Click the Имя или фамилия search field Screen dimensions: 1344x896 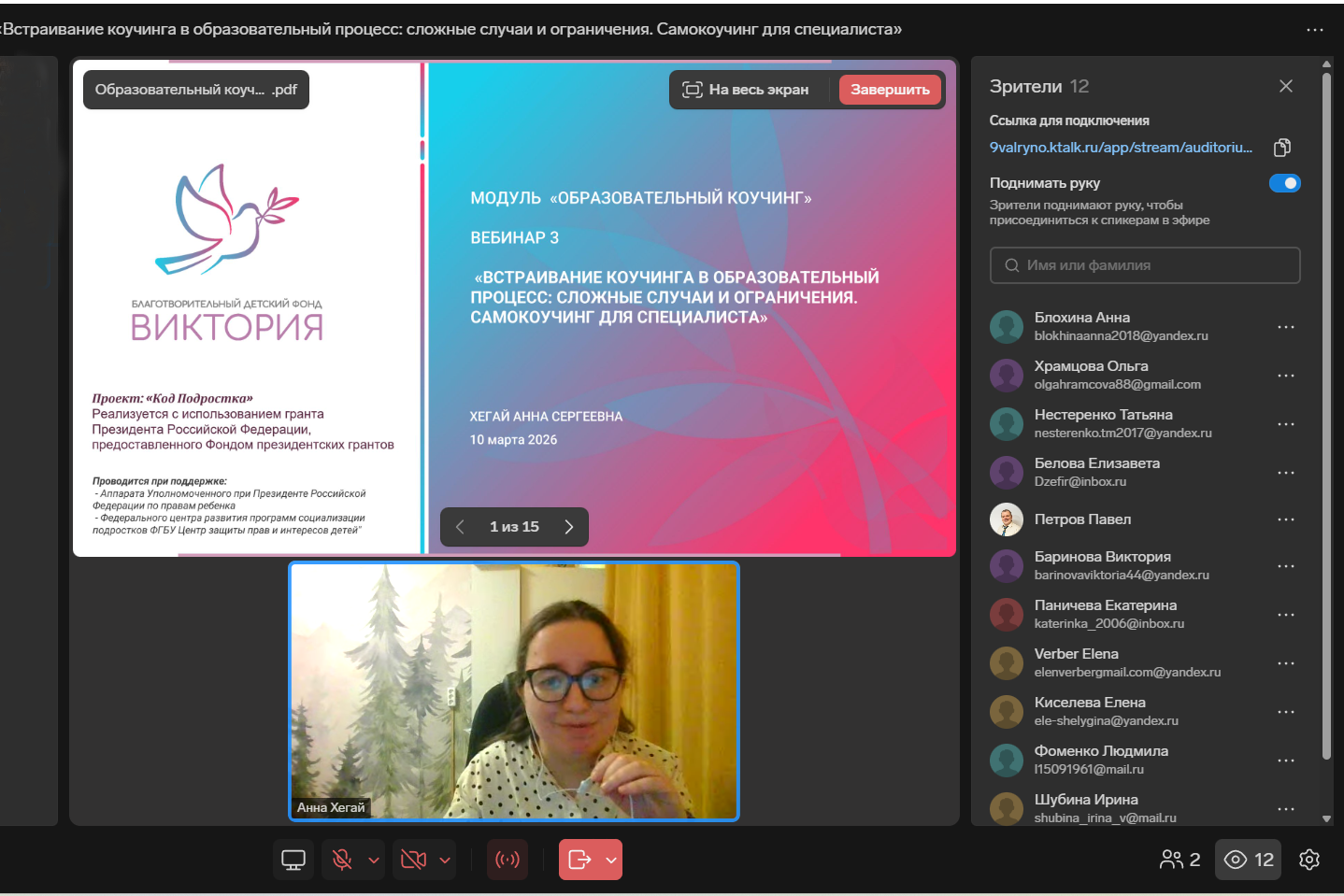click(x=1145, y=265)
